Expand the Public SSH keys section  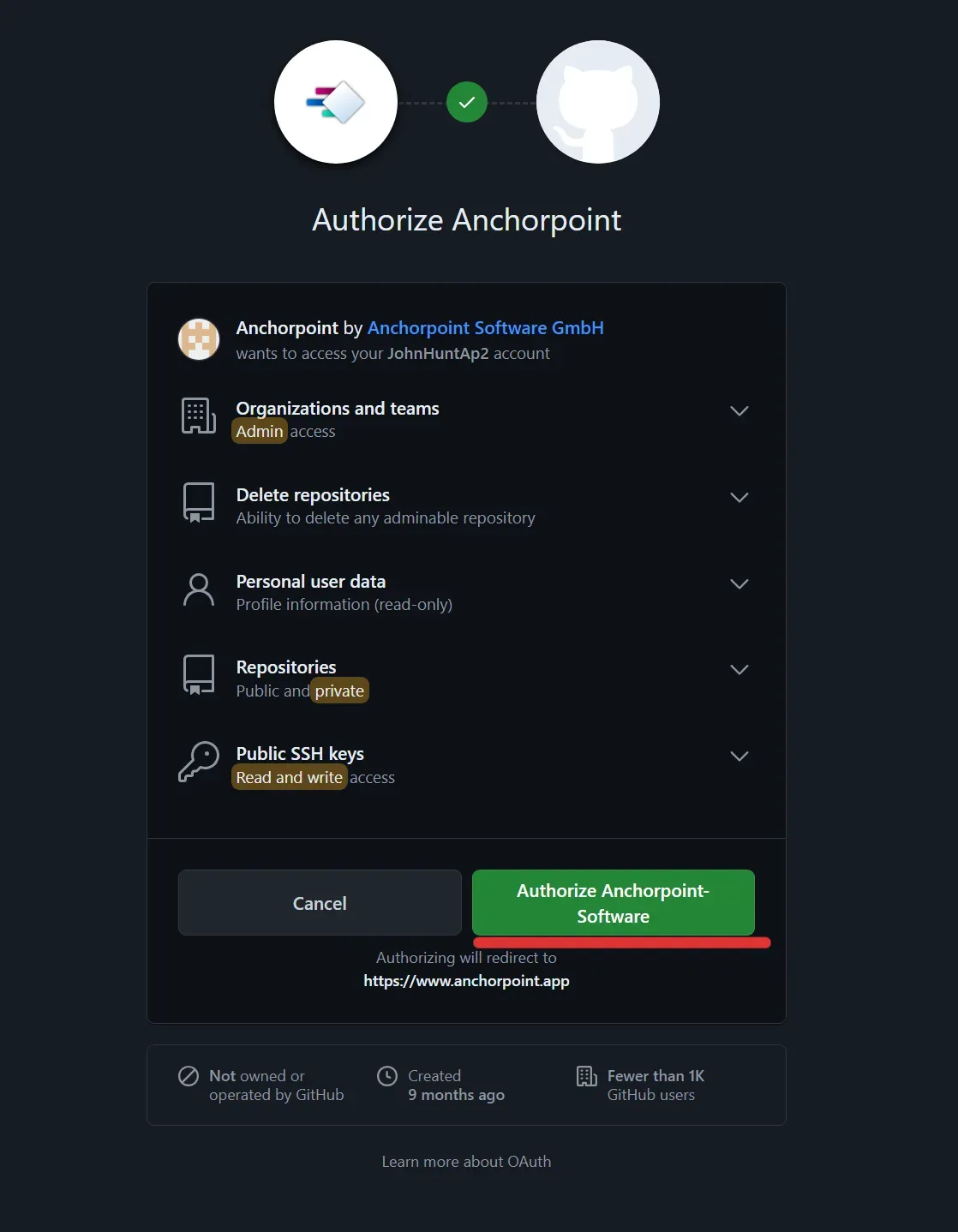click(739, 757)
